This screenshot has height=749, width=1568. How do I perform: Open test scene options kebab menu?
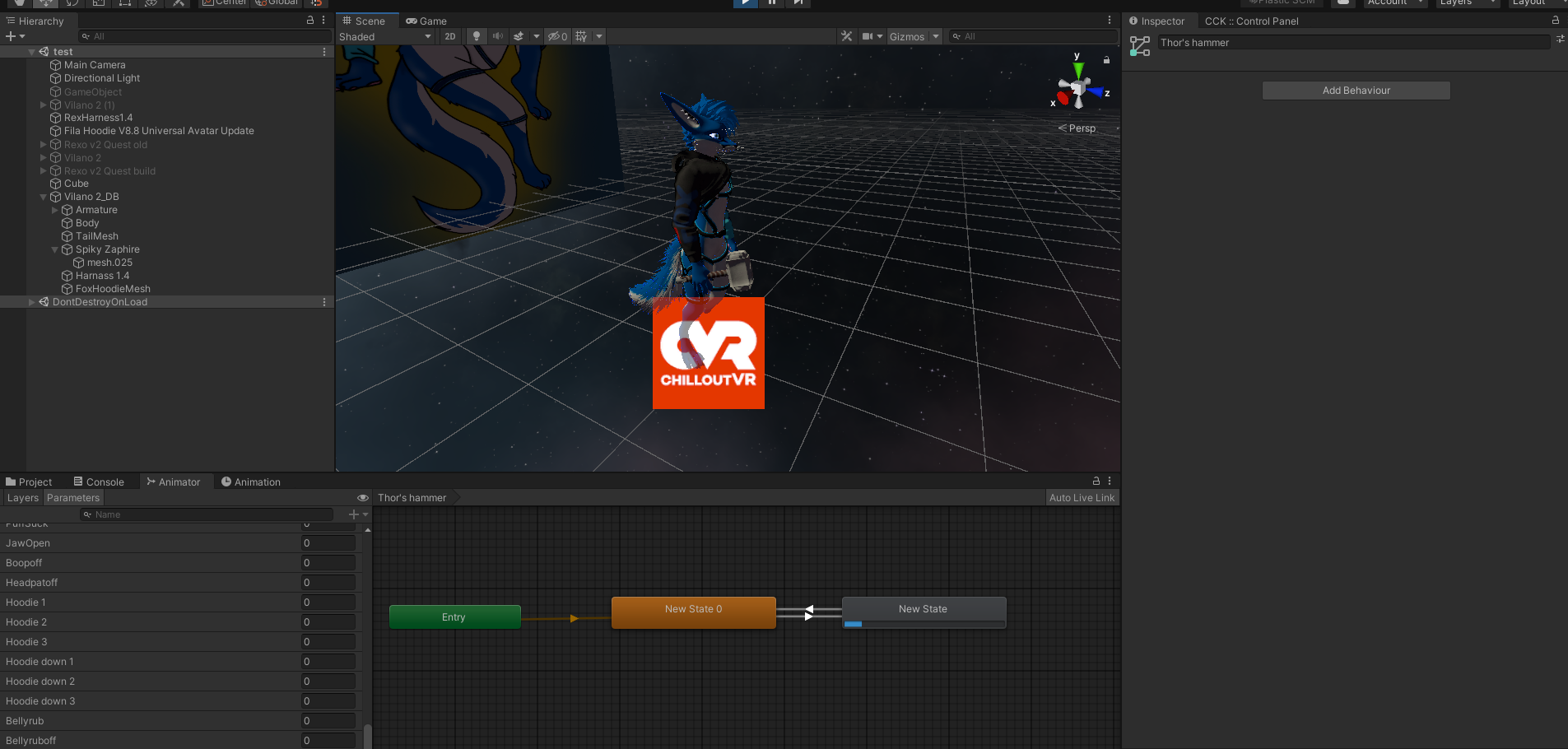(x=324, y=52)
